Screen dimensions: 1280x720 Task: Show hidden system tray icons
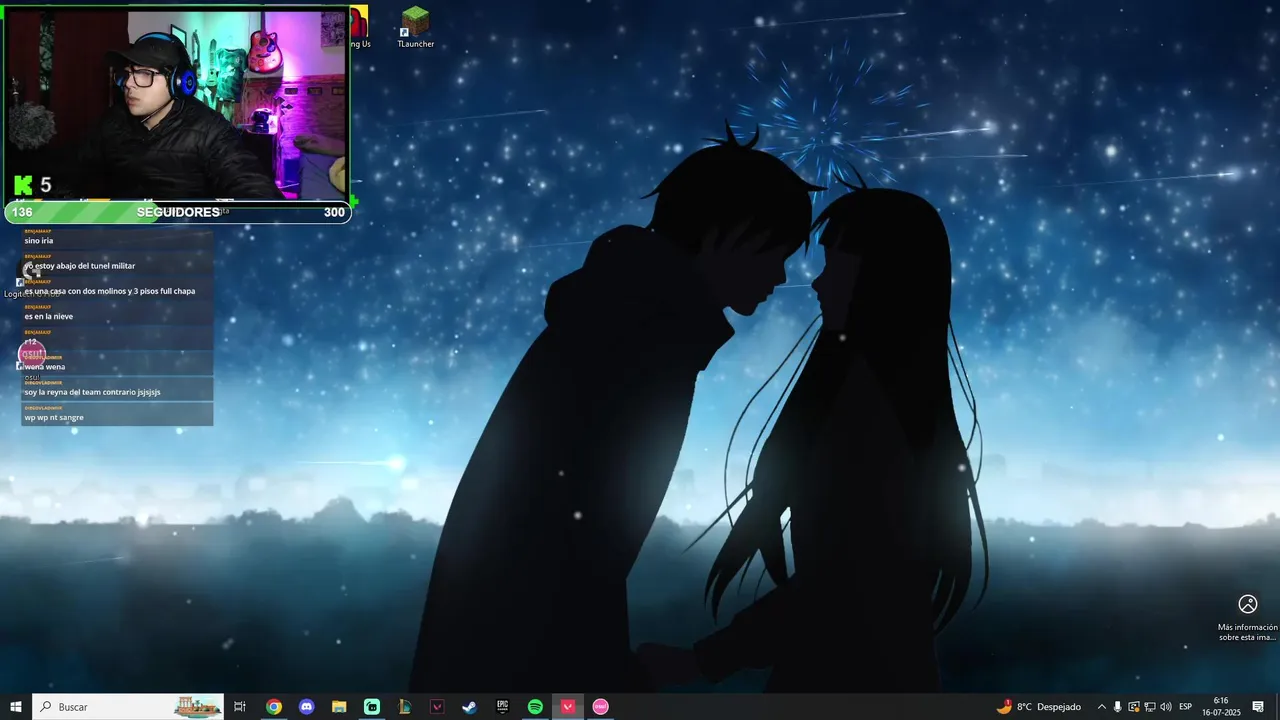[1102, 707]
